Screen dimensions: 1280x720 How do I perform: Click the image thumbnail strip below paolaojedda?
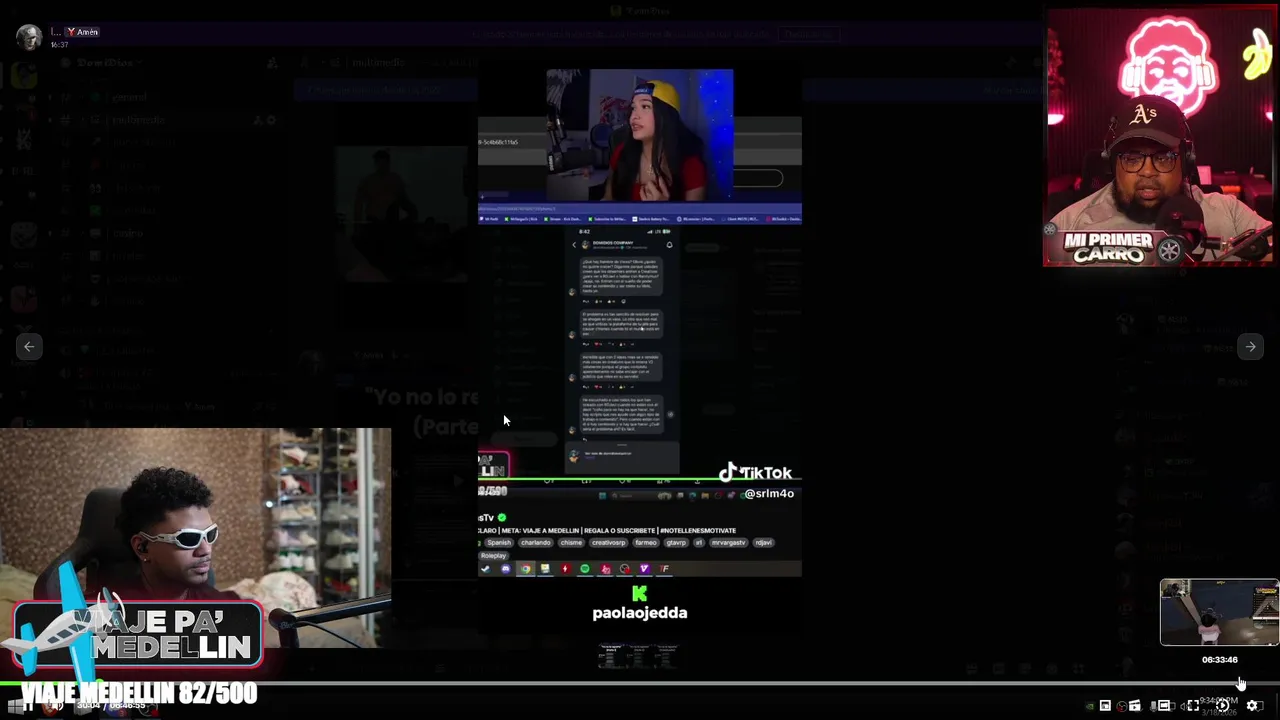pos(639,656)
